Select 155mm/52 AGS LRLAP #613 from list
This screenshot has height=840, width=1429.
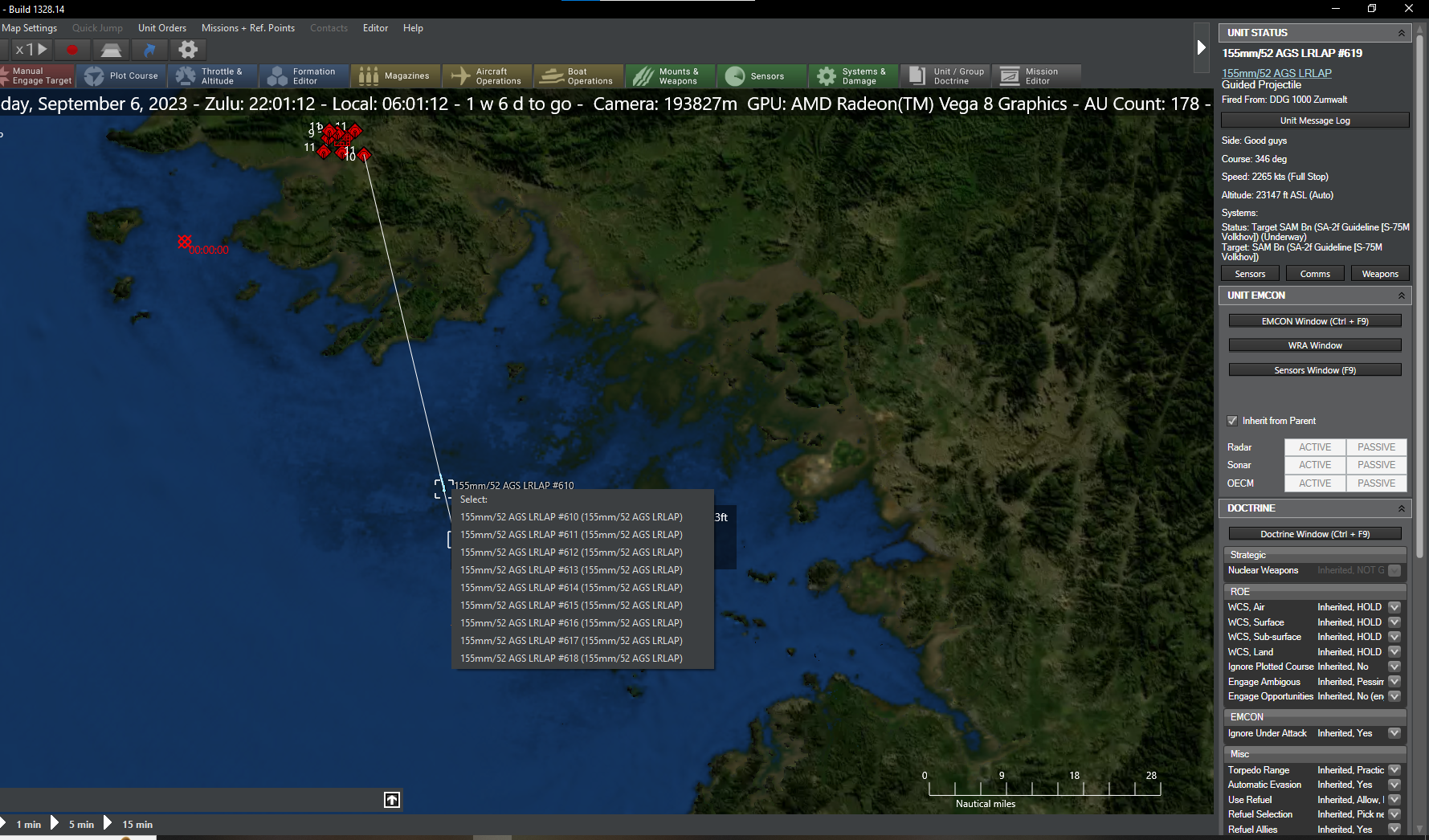571,570
